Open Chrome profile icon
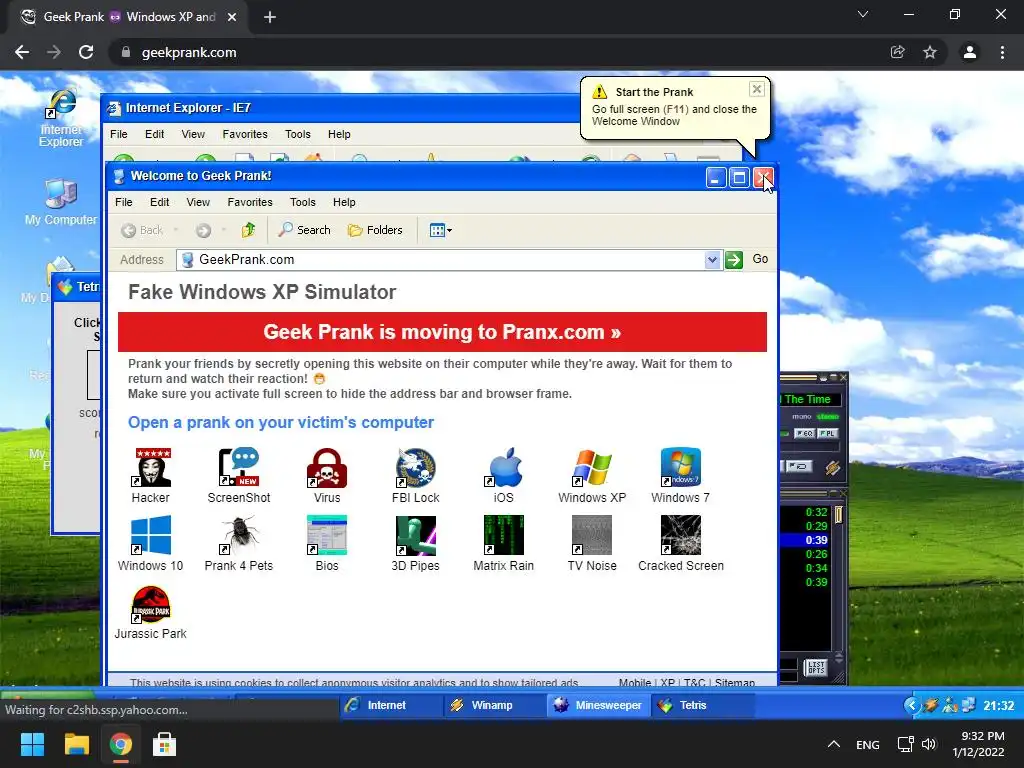 970,52
